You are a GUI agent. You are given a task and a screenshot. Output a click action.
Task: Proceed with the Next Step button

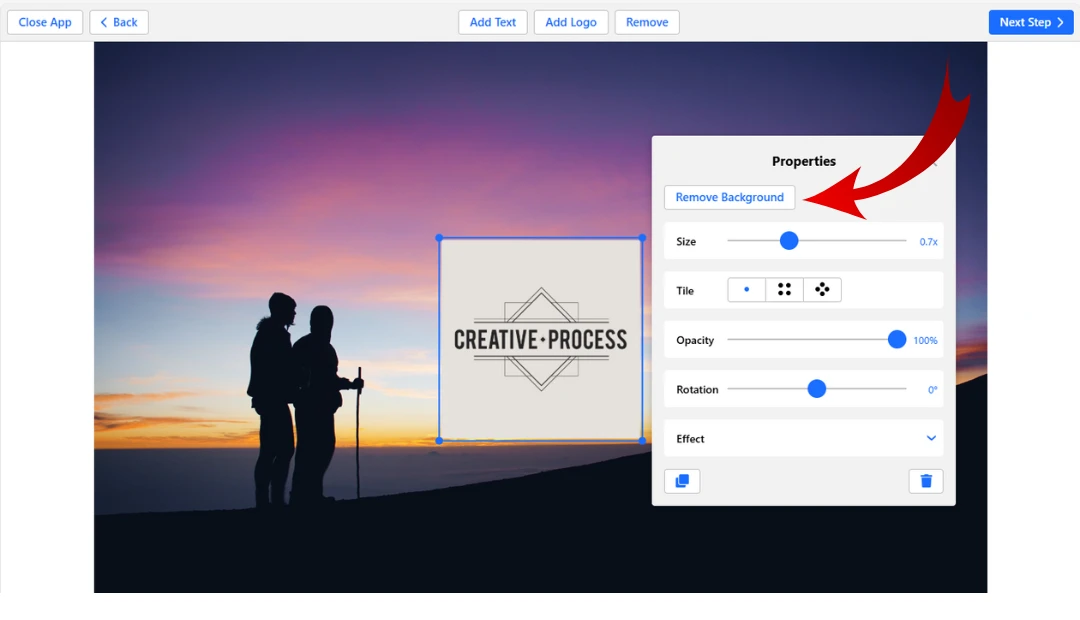point(1030,22)
